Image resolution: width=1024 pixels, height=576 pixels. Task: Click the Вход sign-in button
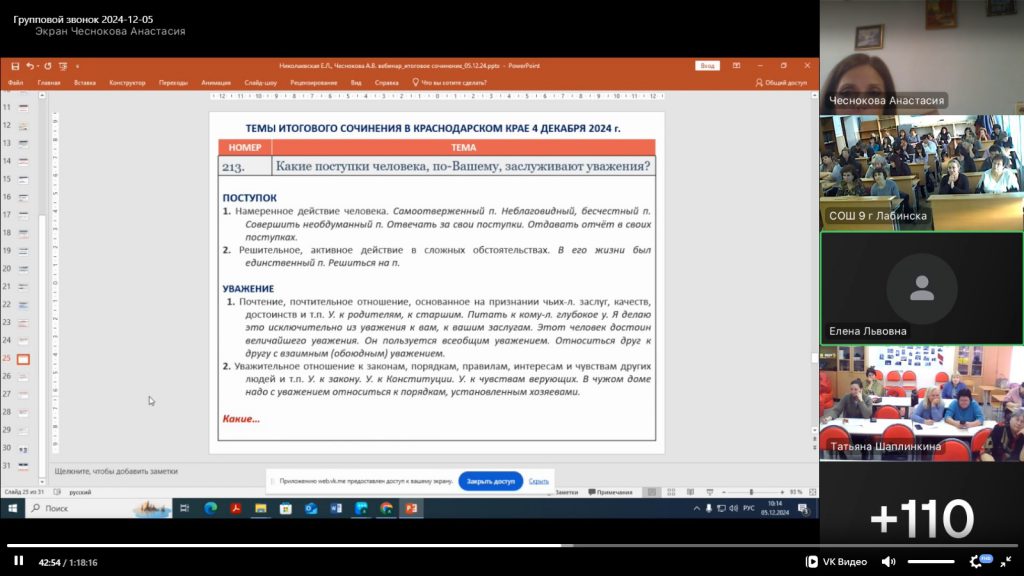point(708,66)
